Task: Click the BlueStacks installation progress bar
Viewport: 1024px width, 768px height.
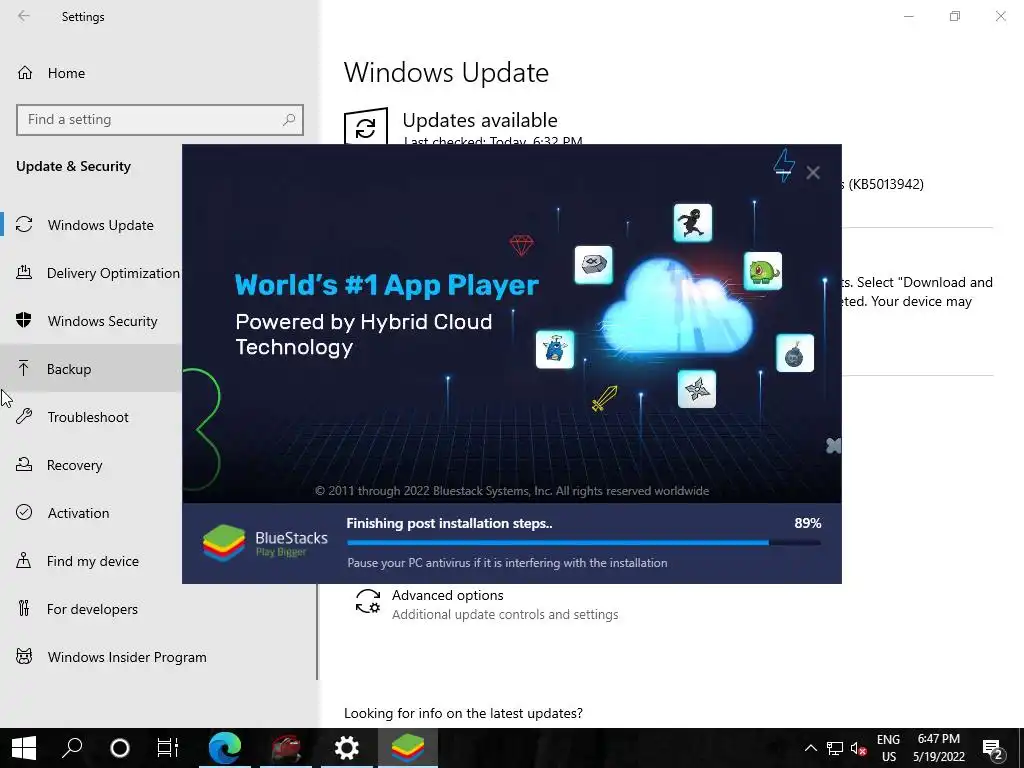Action: [584, 542]
